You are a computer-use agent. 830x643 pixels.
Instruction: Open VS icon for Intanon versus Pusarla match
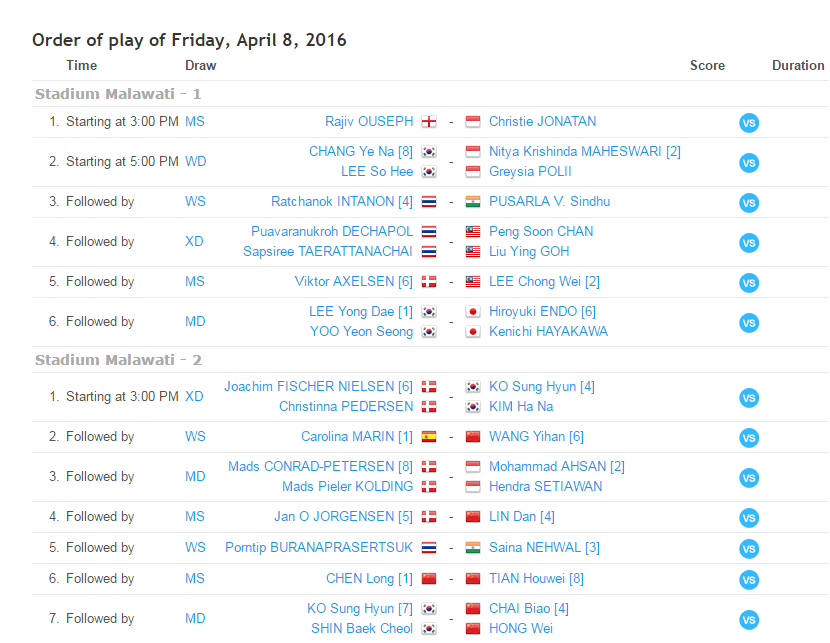coord(749,203)
